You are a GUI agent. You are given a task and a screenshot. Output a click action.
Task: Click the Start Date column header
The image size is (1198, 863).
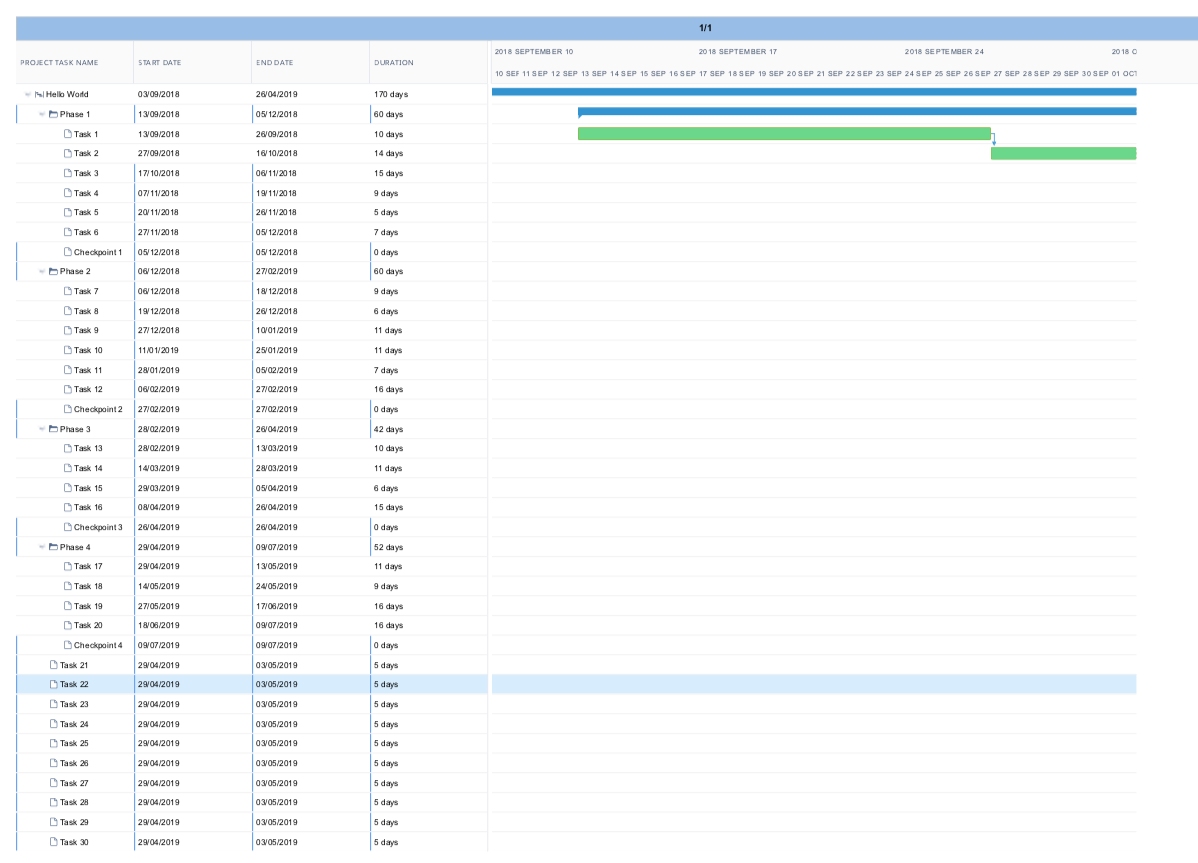point(160,63)
